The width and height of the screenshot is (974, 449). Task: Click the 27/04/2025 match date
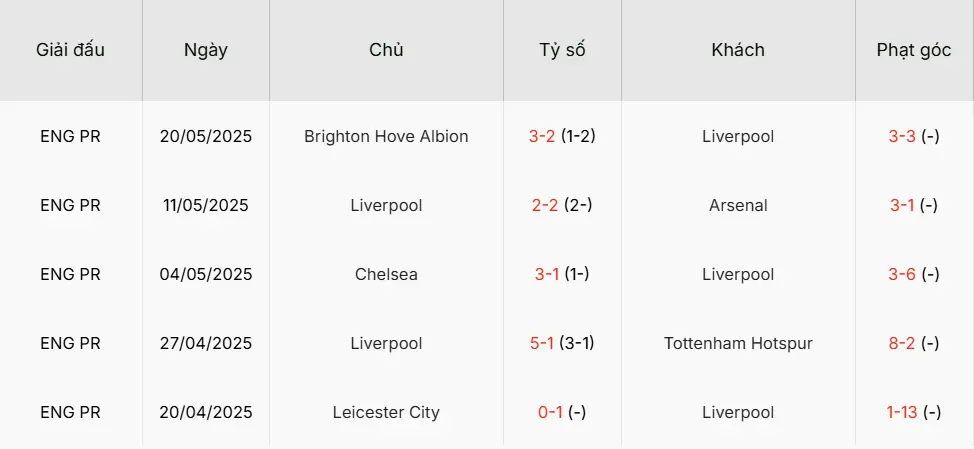coord(206,343)
